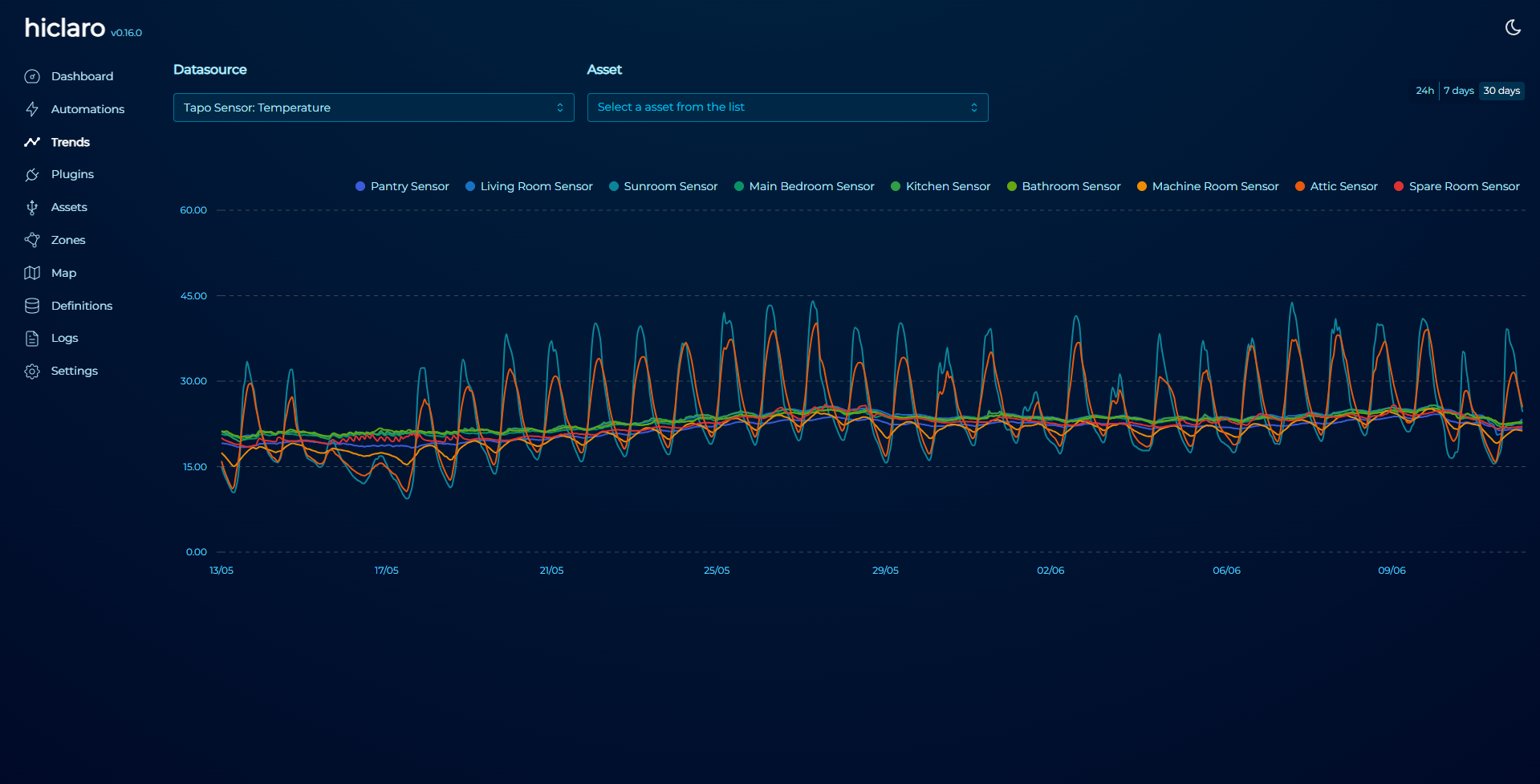Image resolution: width=1540 pixels, height=784 pixels.
Task: Open the Dashboard page
Action: [x=82, y=76]
